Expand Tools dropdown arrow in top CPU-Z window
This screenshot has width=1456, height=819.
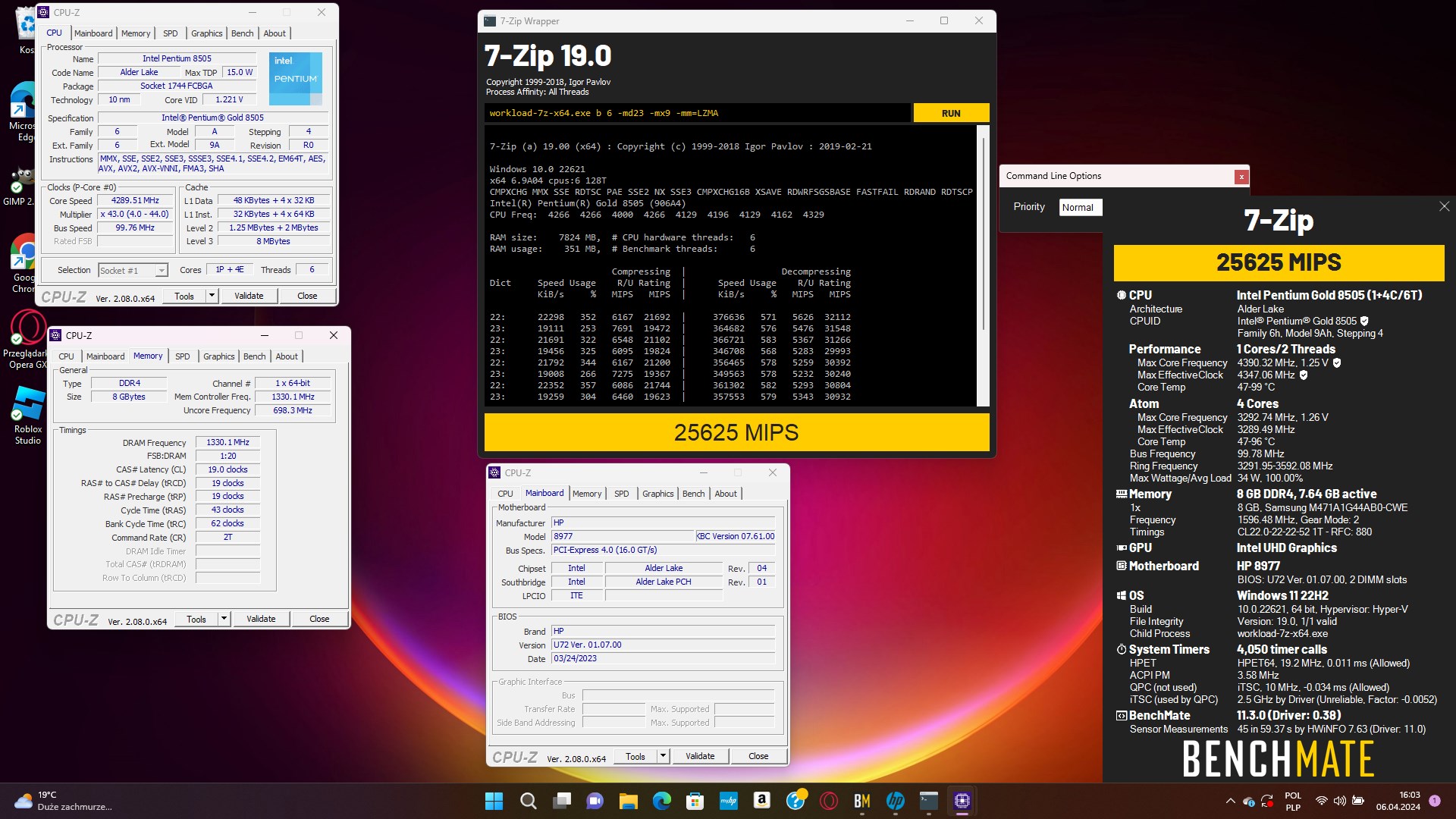[x=212, y=296]
